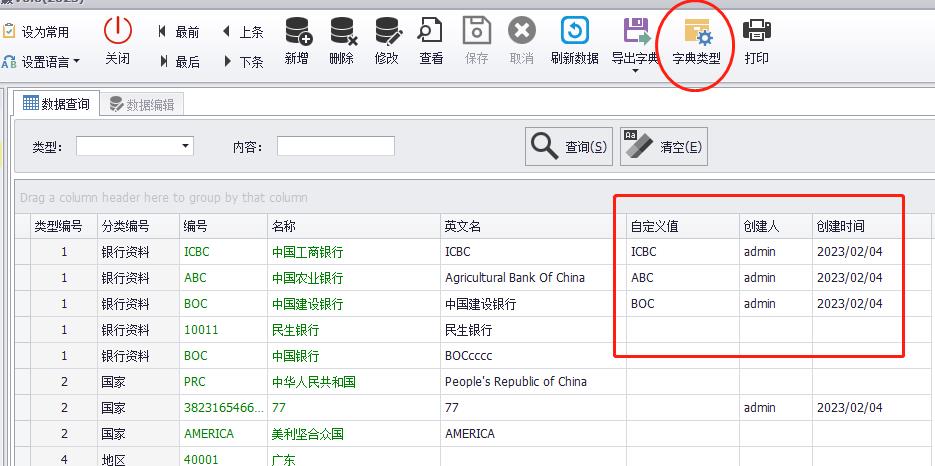Jump to first record with 最前

point(179,32)
